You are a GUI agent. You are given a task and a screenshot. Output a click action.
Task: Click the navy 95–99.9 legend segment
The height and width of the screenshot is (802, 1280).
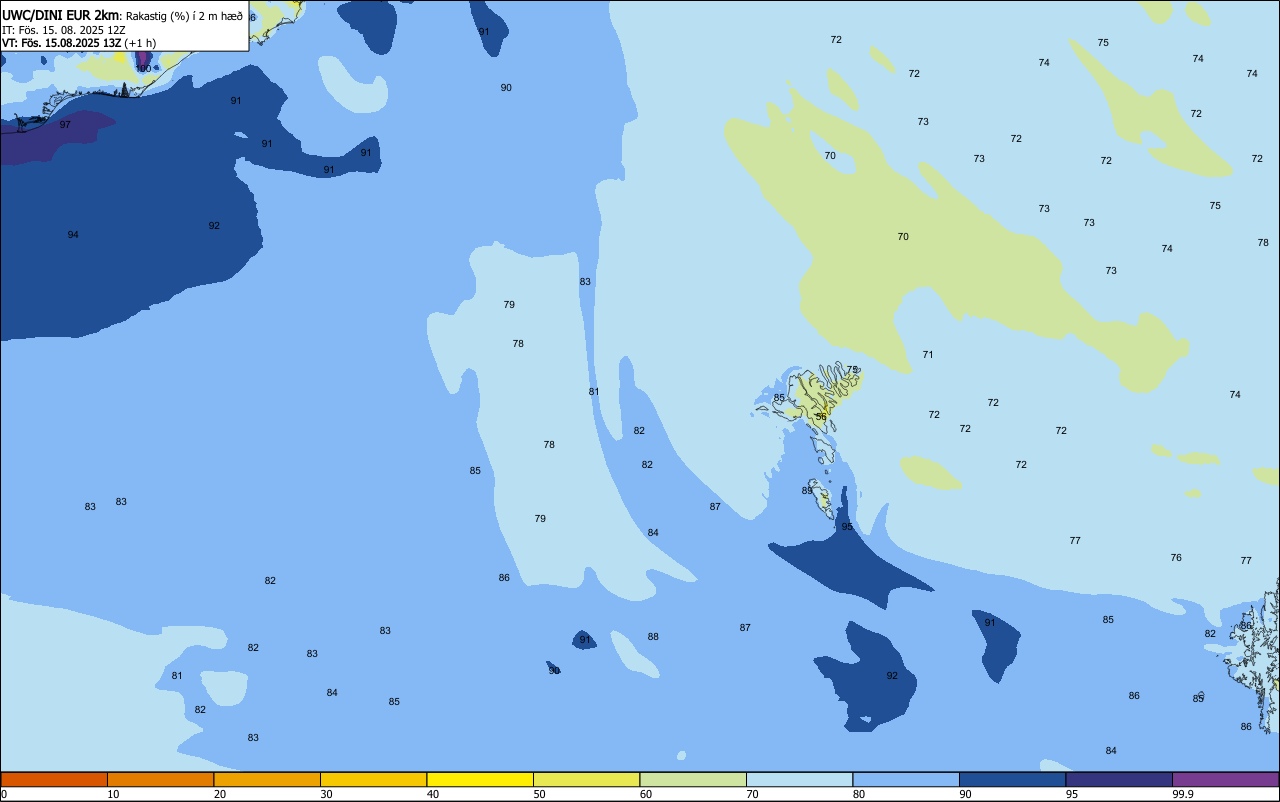point(1119,779)
